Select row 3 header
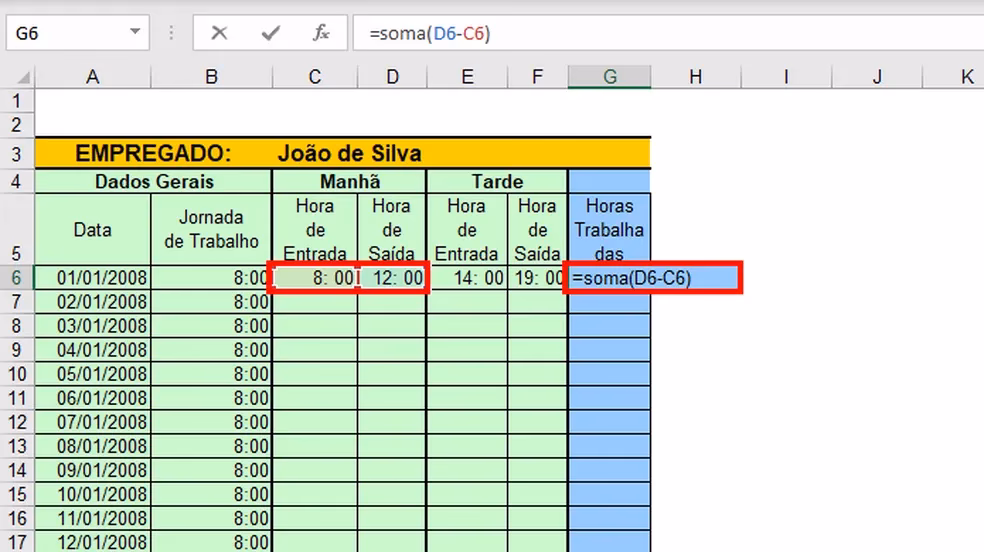This screenshot has height=552, width=984. pos(17,154)
